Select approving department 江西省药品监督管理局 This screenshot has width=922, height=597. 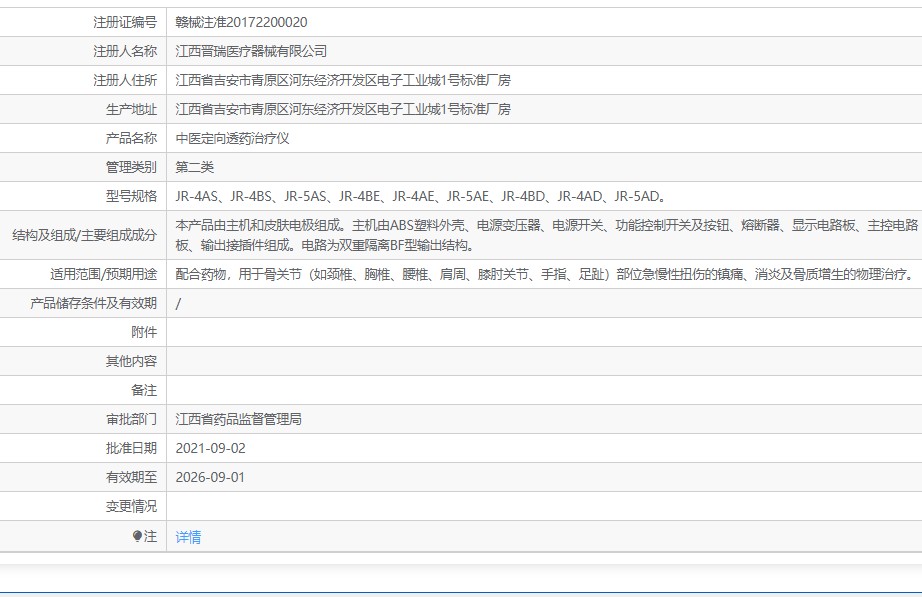tap(239, 419)
